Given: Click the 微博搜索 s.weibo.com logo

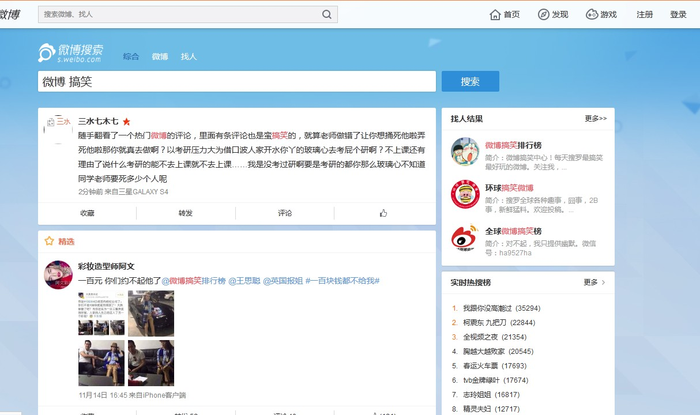Looking at the screenshot, I should pos(71,53).
